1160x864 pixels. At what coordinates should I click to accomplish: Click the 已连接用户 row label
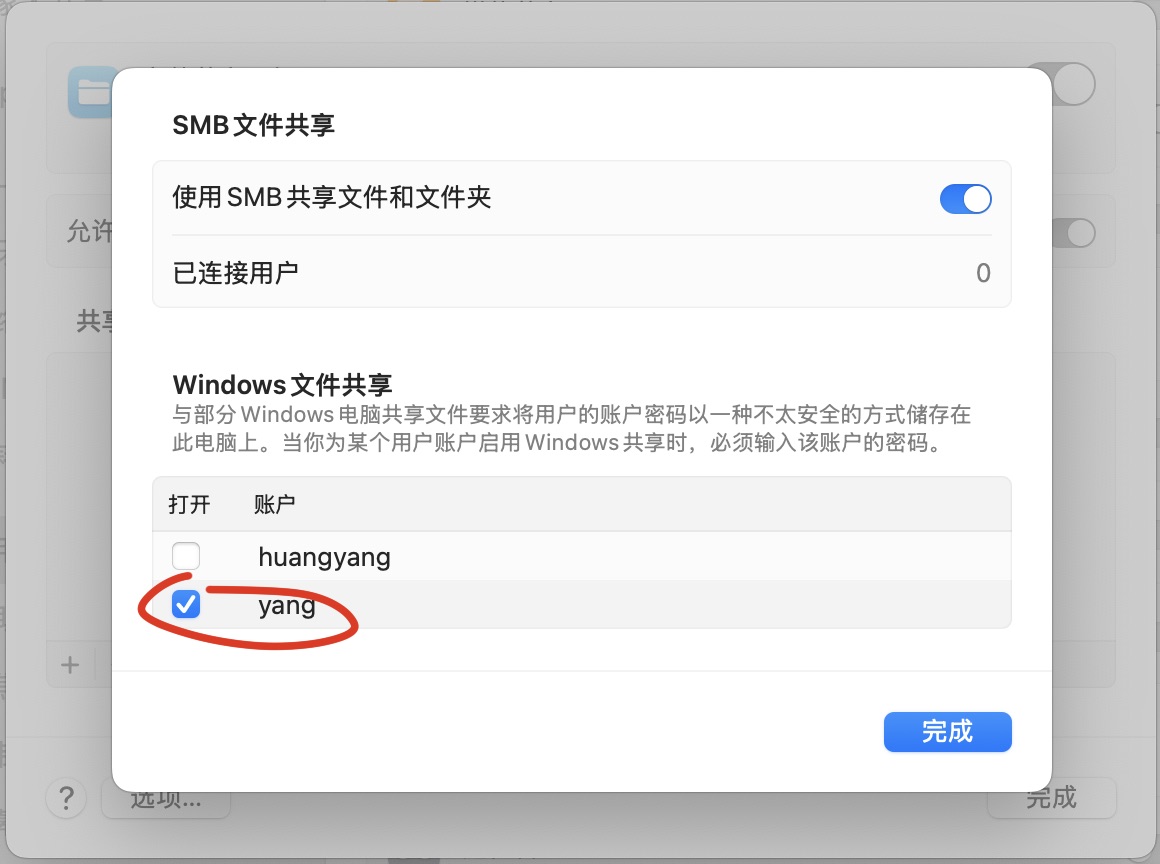[235, 273]
